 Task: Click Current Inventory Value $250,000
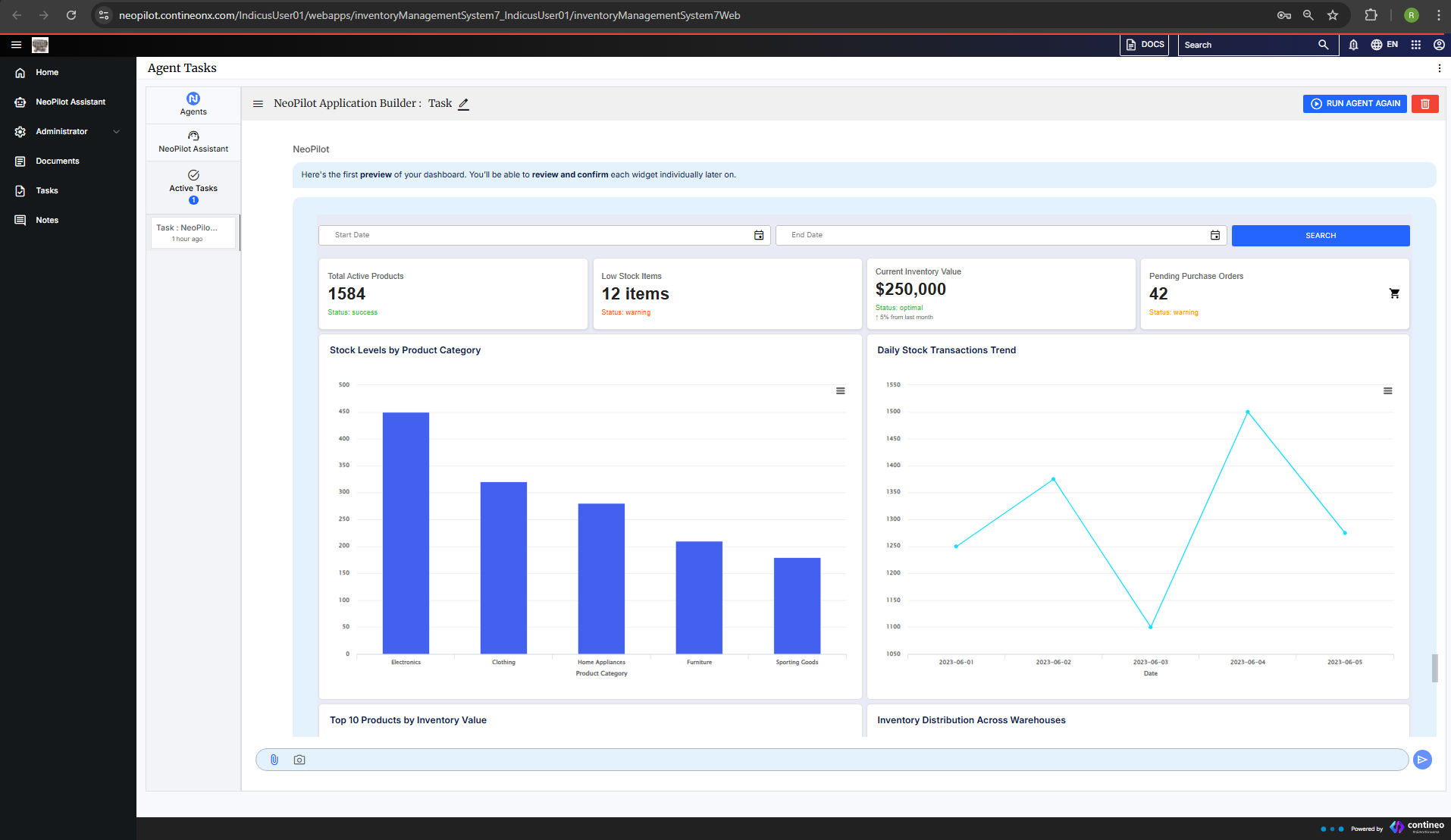910,290
